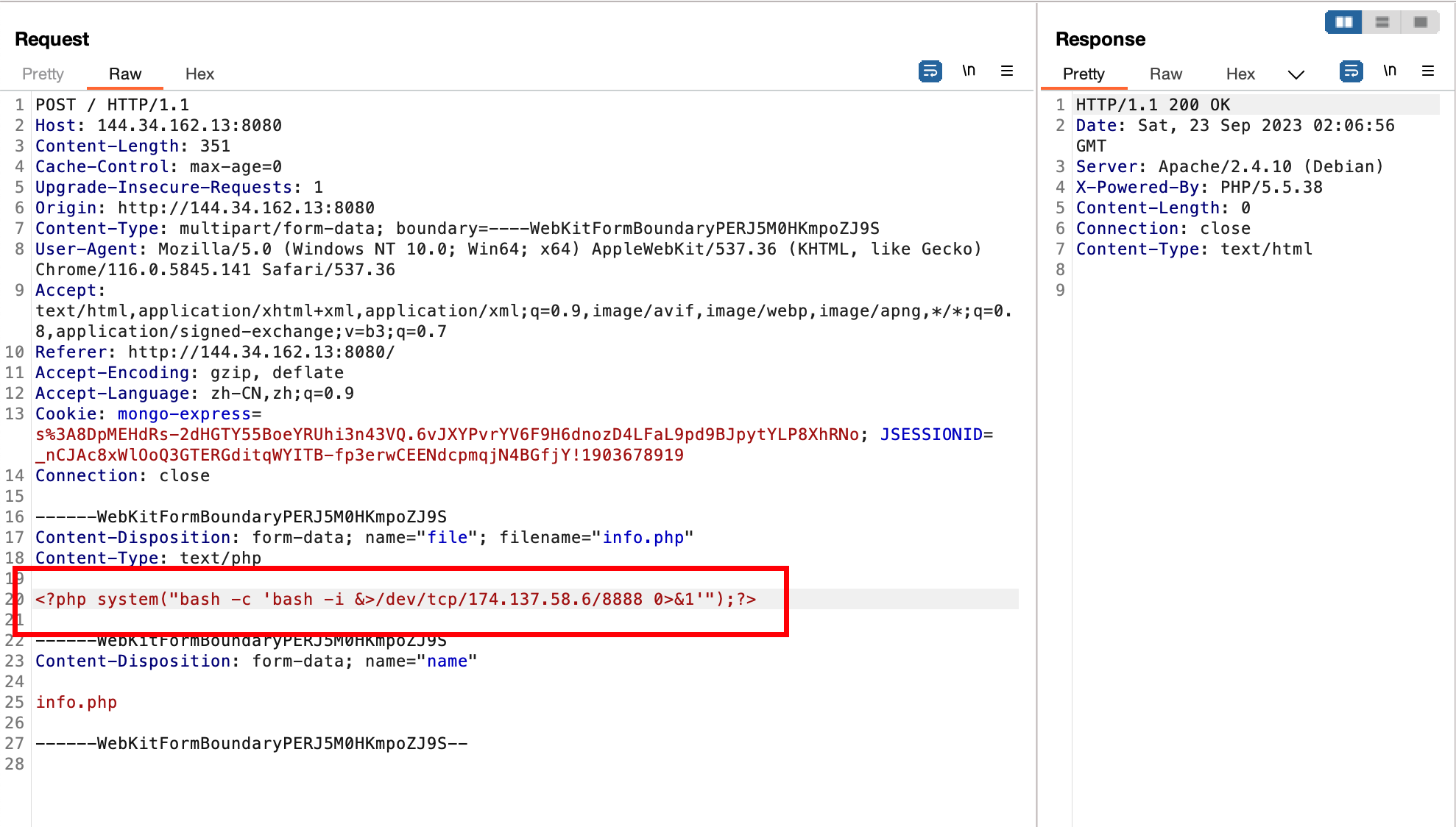Select the active Raw tab in the Request pane
Image resolution: width=1456 pixels, height=827 pixels.
click(x=124, y=74)
